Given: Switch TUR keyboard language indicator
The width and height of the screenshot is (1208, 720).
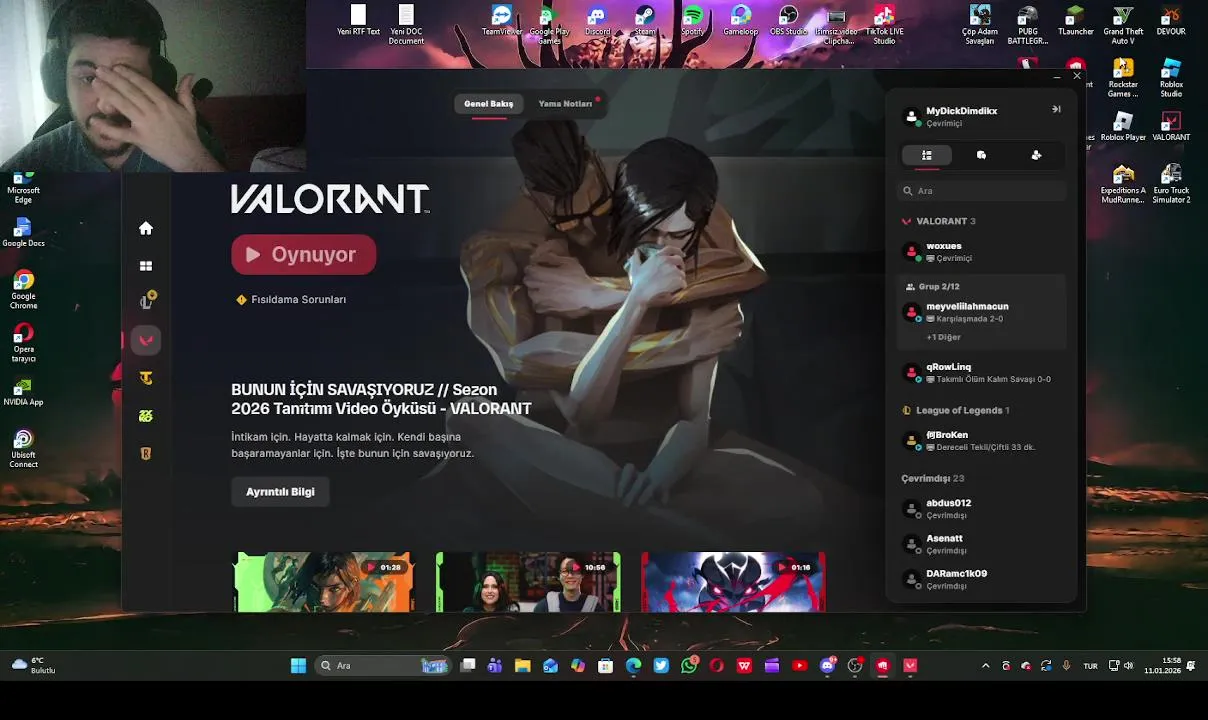Looking at the screenshot, I should coord(1090,666).
